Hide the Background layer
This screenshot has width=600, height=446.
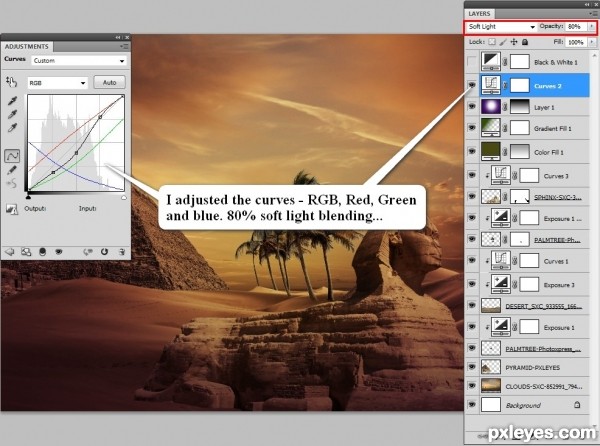coord(472,404)
